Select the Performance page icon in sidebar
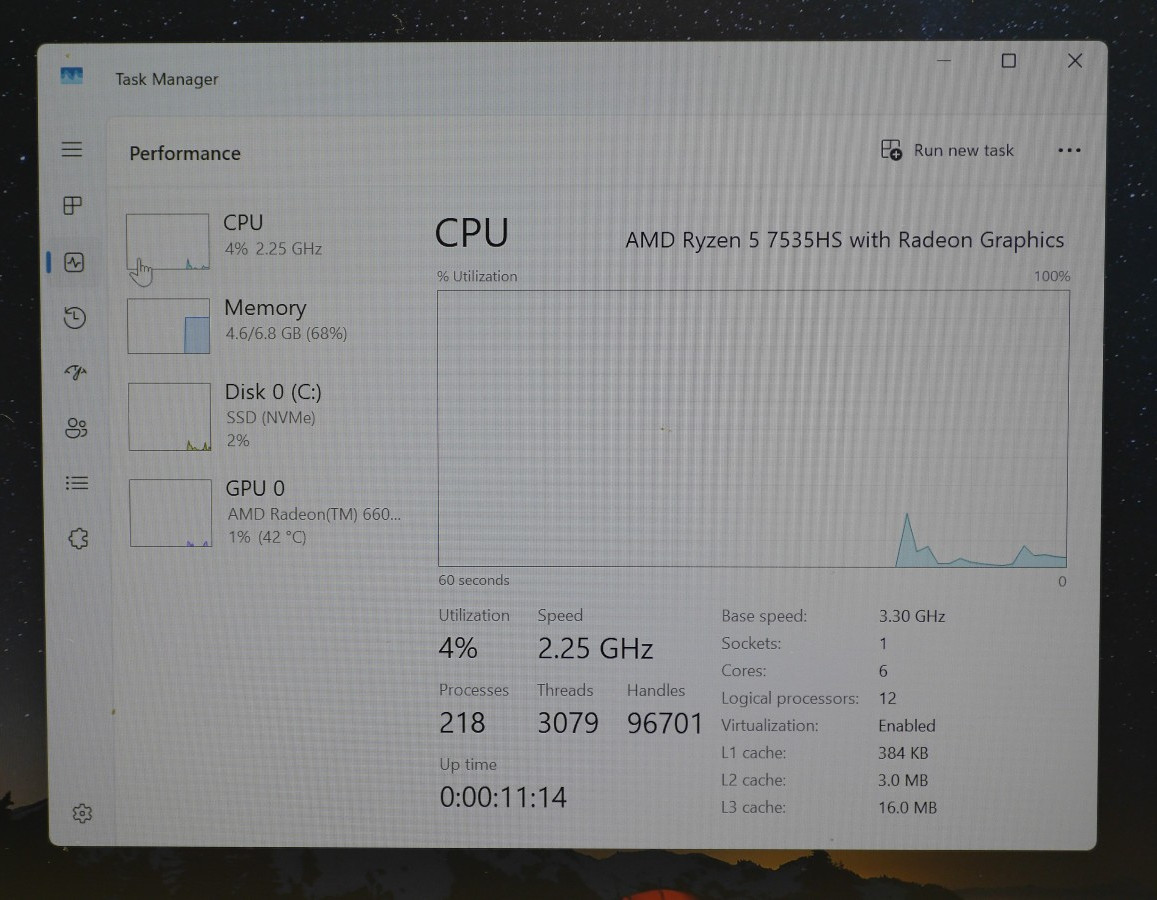 pos(74,262)
